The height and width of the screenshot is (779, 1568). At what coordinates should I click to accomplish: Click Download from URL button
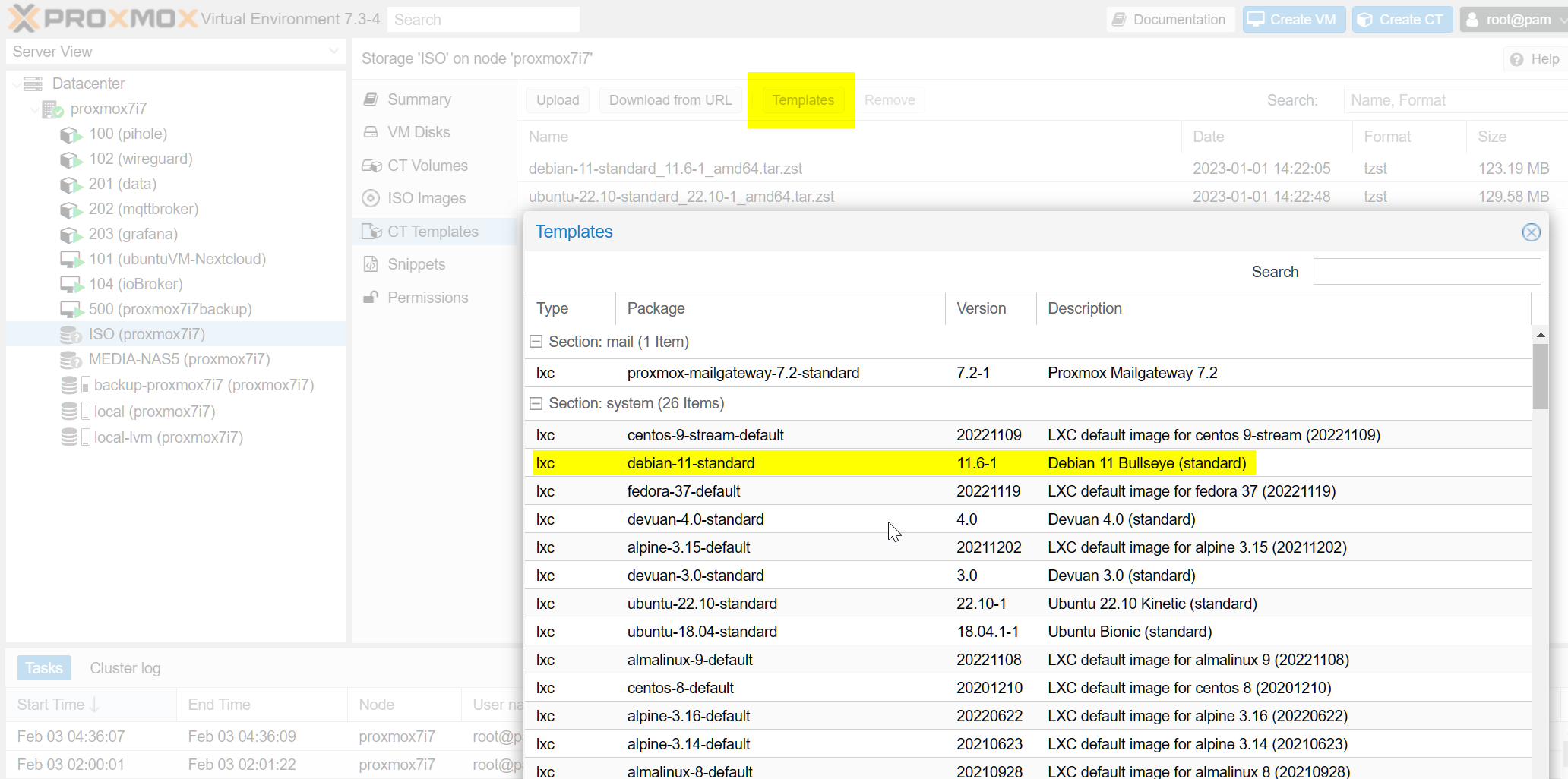(x=670, y=100)
